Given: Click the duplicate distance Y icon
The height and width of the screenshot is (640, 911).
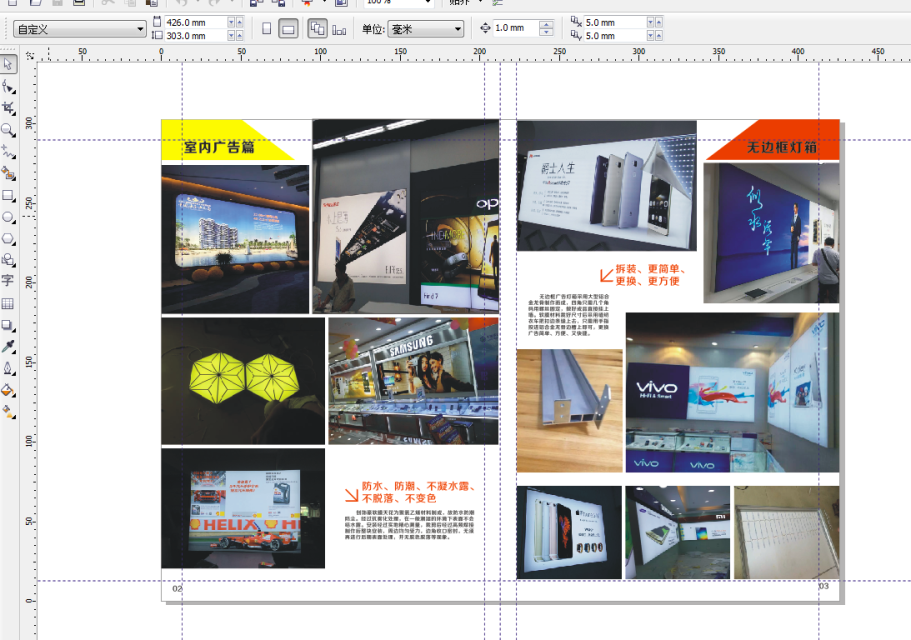Looking at the screenshot, I should pos(576,35).
